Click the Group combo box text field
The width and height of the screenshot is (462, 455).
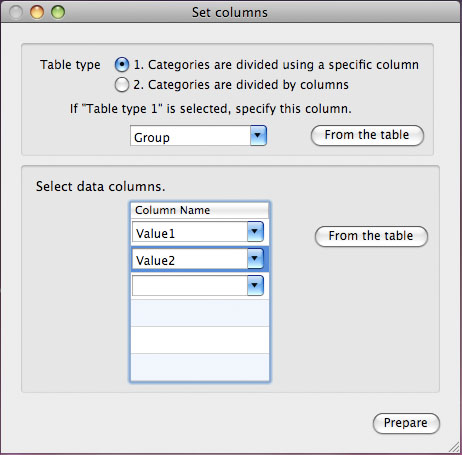(190, 136)
